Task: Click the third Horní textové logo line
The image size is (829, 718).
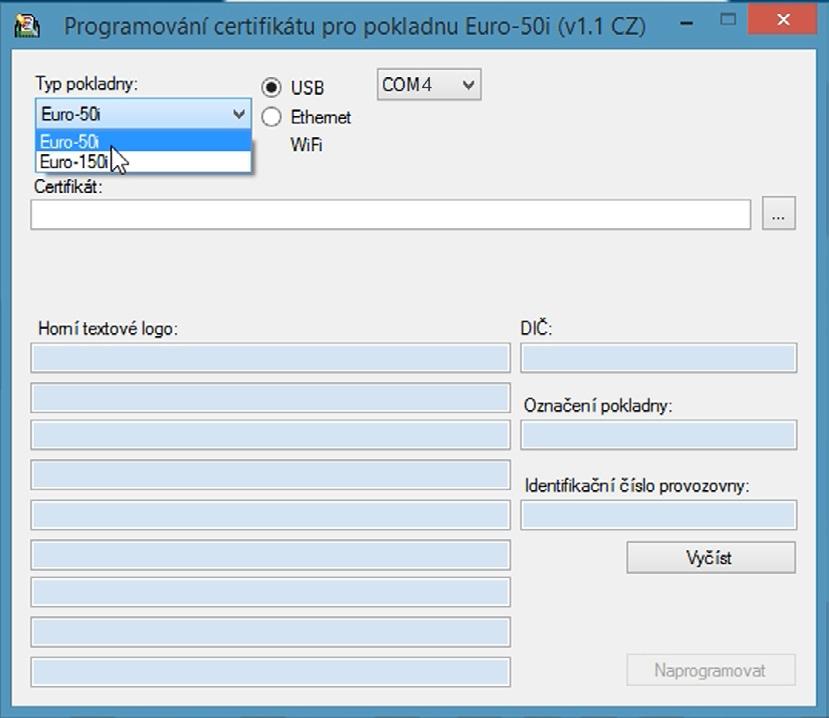Action: click(271, 435)
